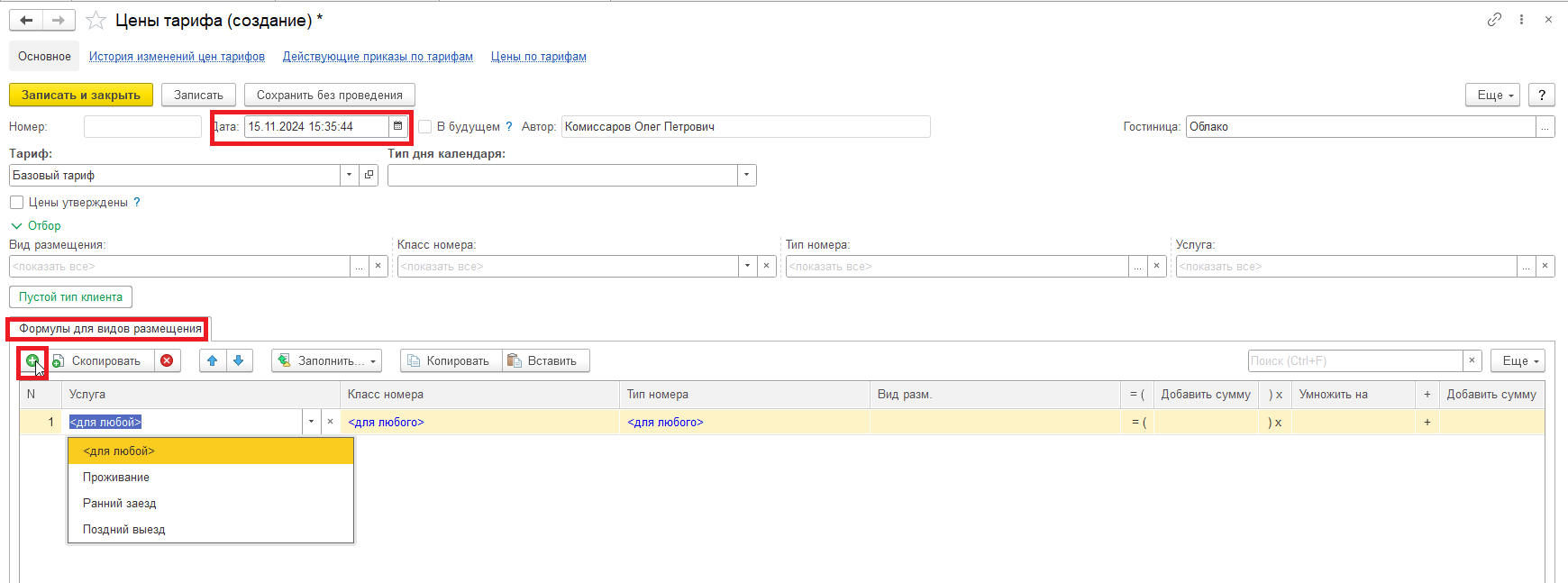1568x583 pixels.
Task: Choose <для любой> in the dropdown list
Action: pyautogui.click(x=211, y=451)
